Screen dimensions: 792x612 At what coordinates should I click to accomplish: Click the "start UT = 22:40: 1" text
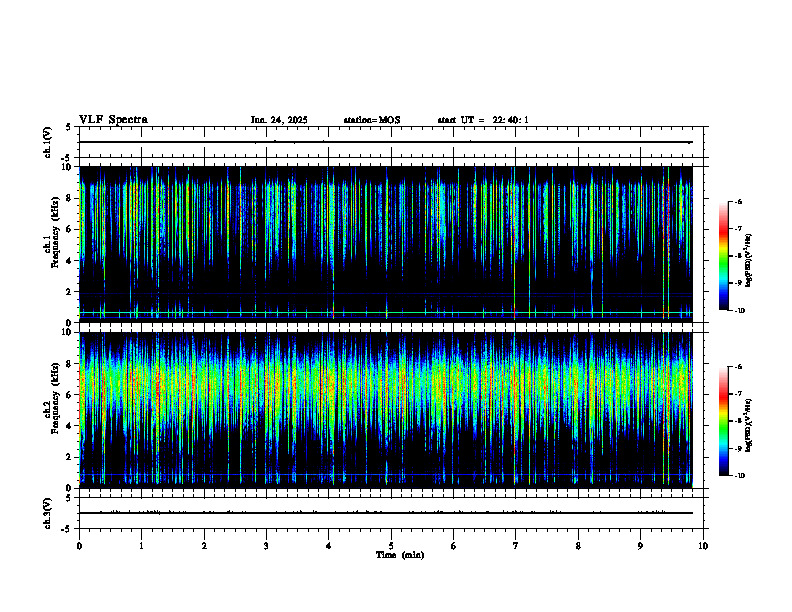pyautogui.click(x=483, y=120)
